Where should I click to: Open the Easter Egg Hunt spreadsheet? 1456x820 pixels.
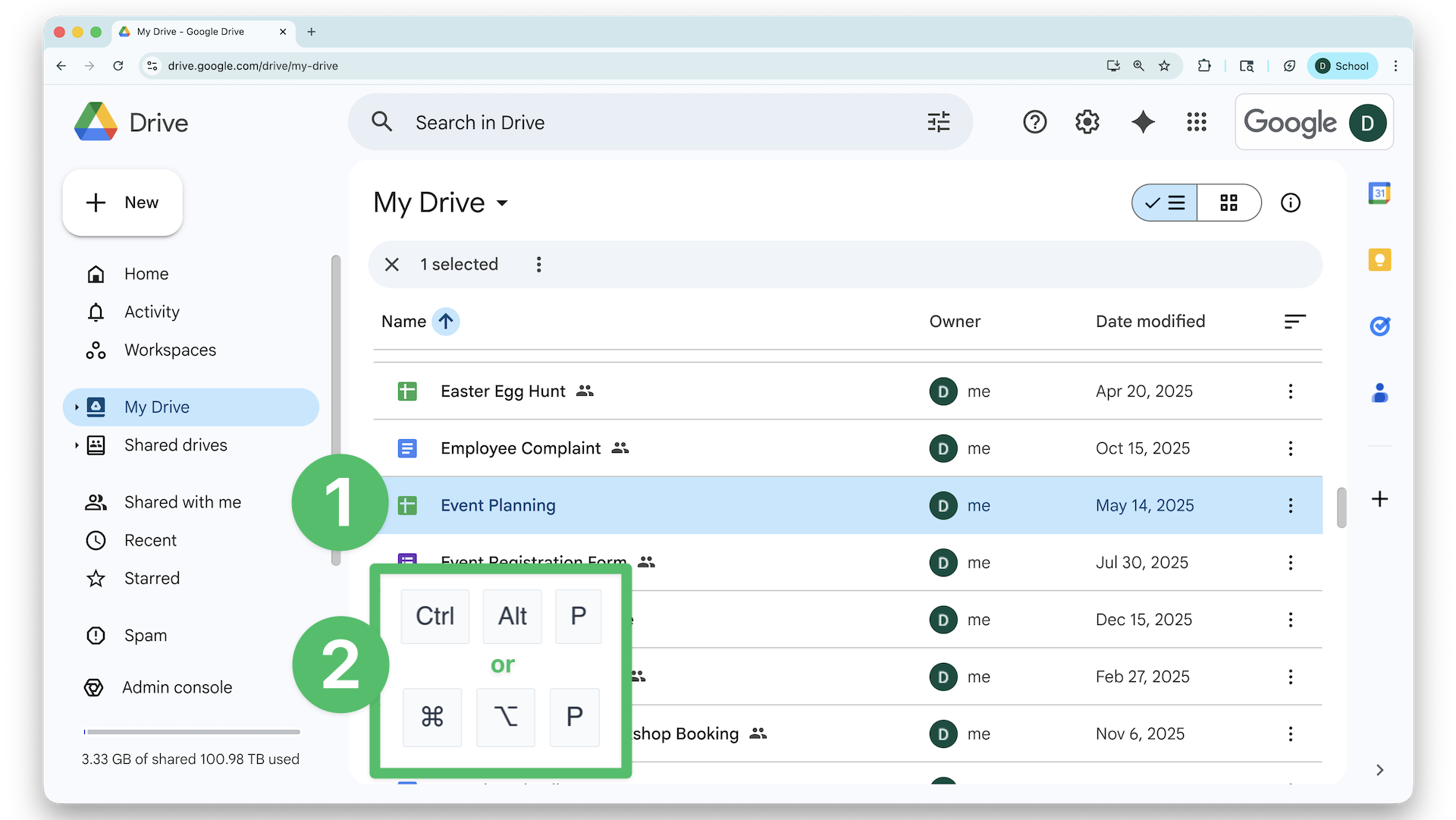(x=503, y=391)
